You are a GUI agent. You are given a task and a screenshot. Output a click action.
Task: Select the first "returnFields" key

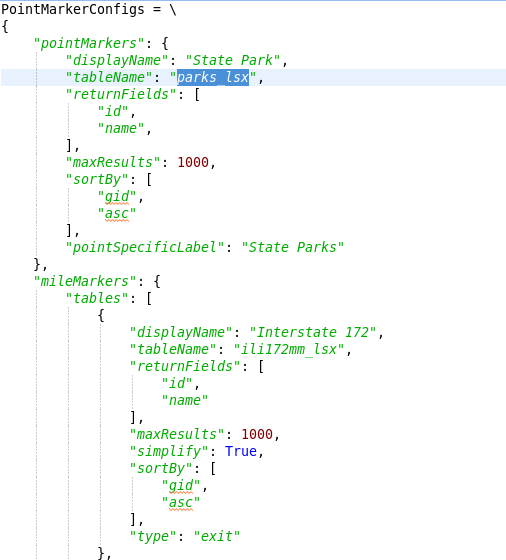(121, 95)
